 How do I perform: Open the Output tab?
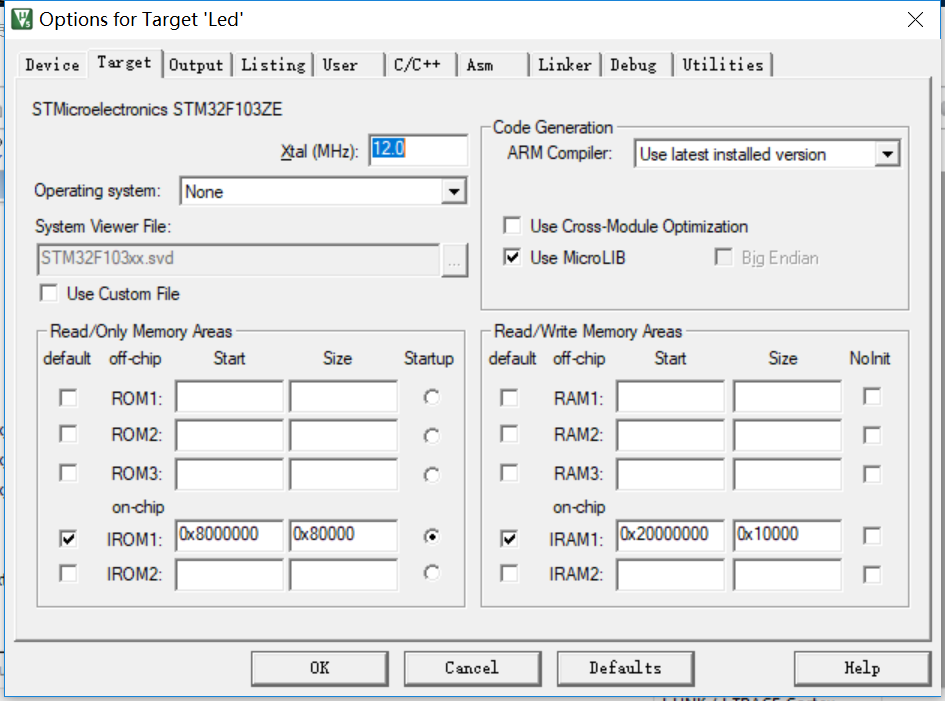(x=196, y=64)
